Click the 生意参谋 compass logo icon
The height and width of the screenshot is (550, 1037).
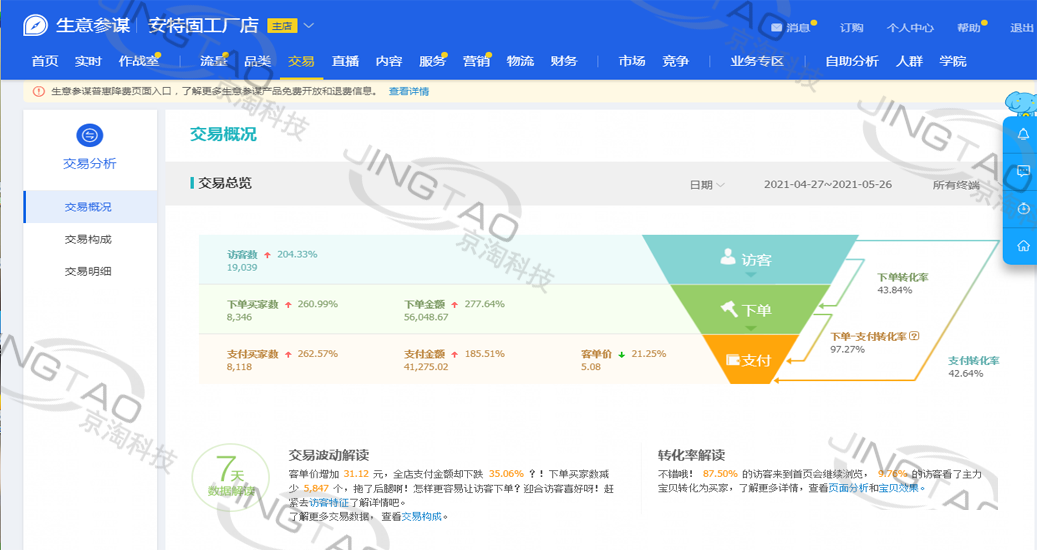point(36,26)
